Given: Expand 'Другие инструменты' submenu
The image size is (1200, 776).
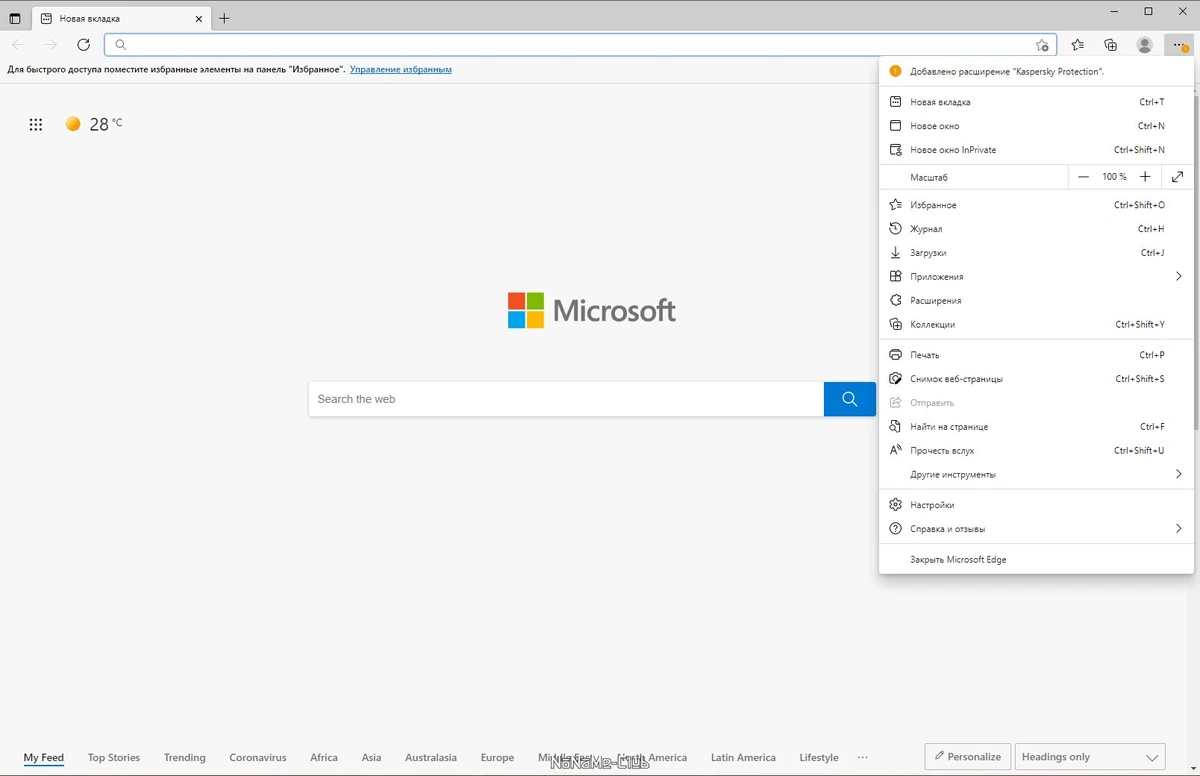Looking at the screenshot, I should tap(1036, 475).
